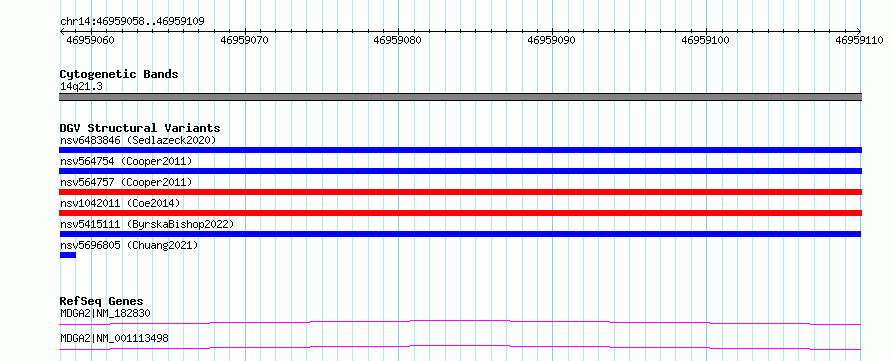Click the blue bar for nsv5415111

(x=460, y=234)
